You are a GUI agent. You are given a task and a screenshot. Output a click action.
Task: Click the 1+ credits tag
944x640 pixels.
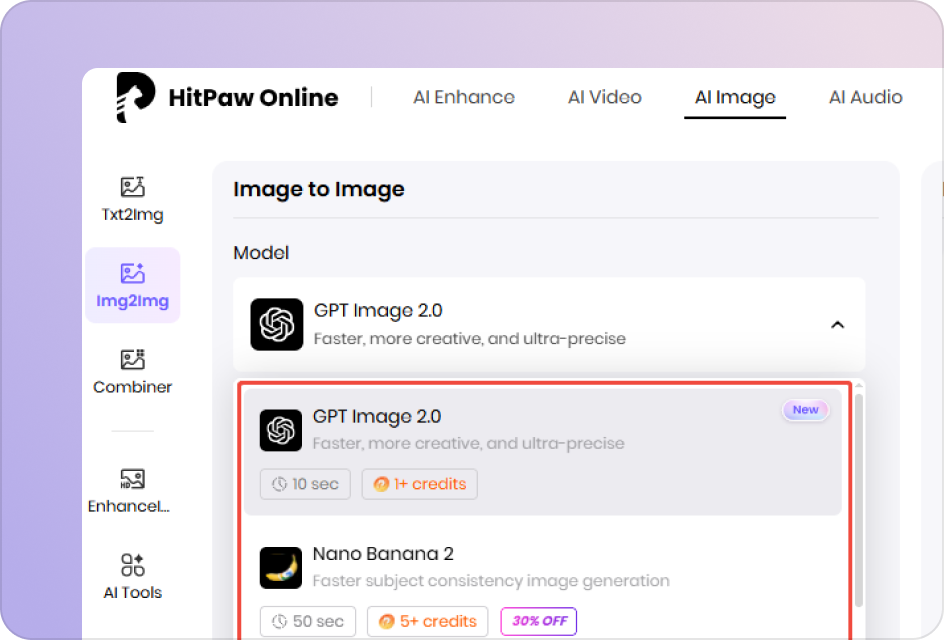click(420, 484)
